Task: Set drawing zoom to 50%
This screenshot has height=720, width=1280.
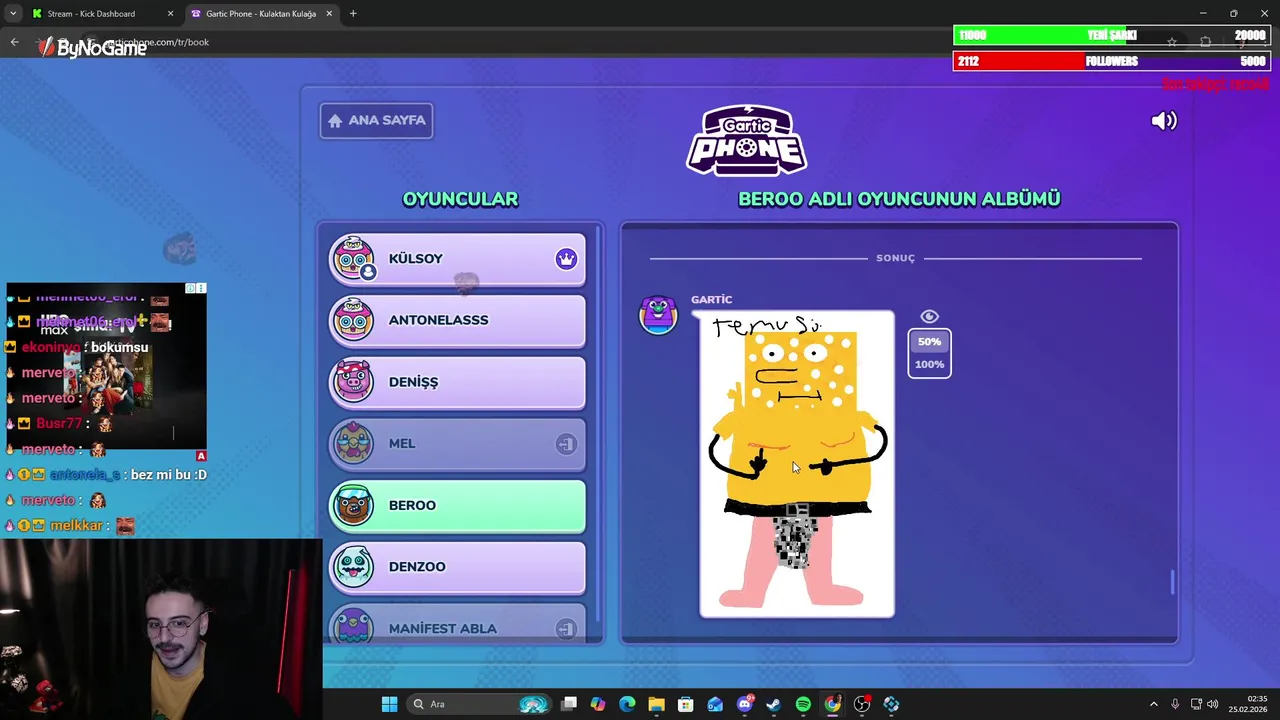Action: (x=929, y=342)
